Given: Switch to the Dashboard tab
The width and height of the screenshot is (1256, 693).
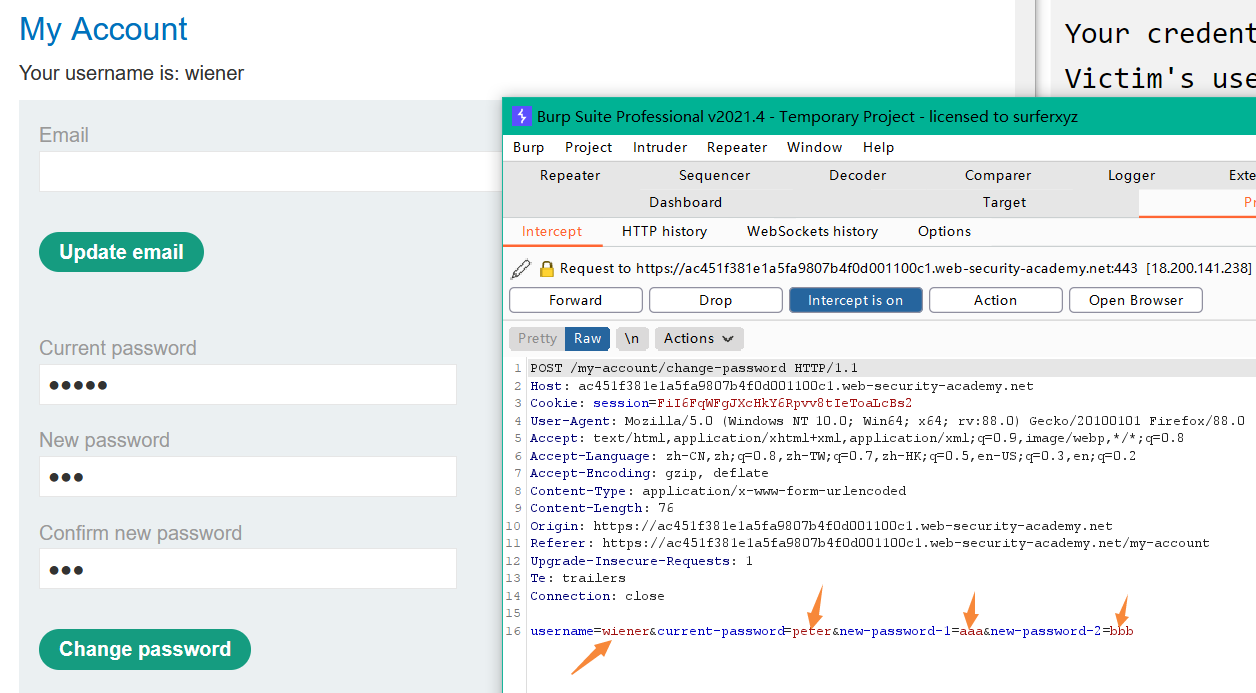Looking at the screenshot, I should pos(685,202).
